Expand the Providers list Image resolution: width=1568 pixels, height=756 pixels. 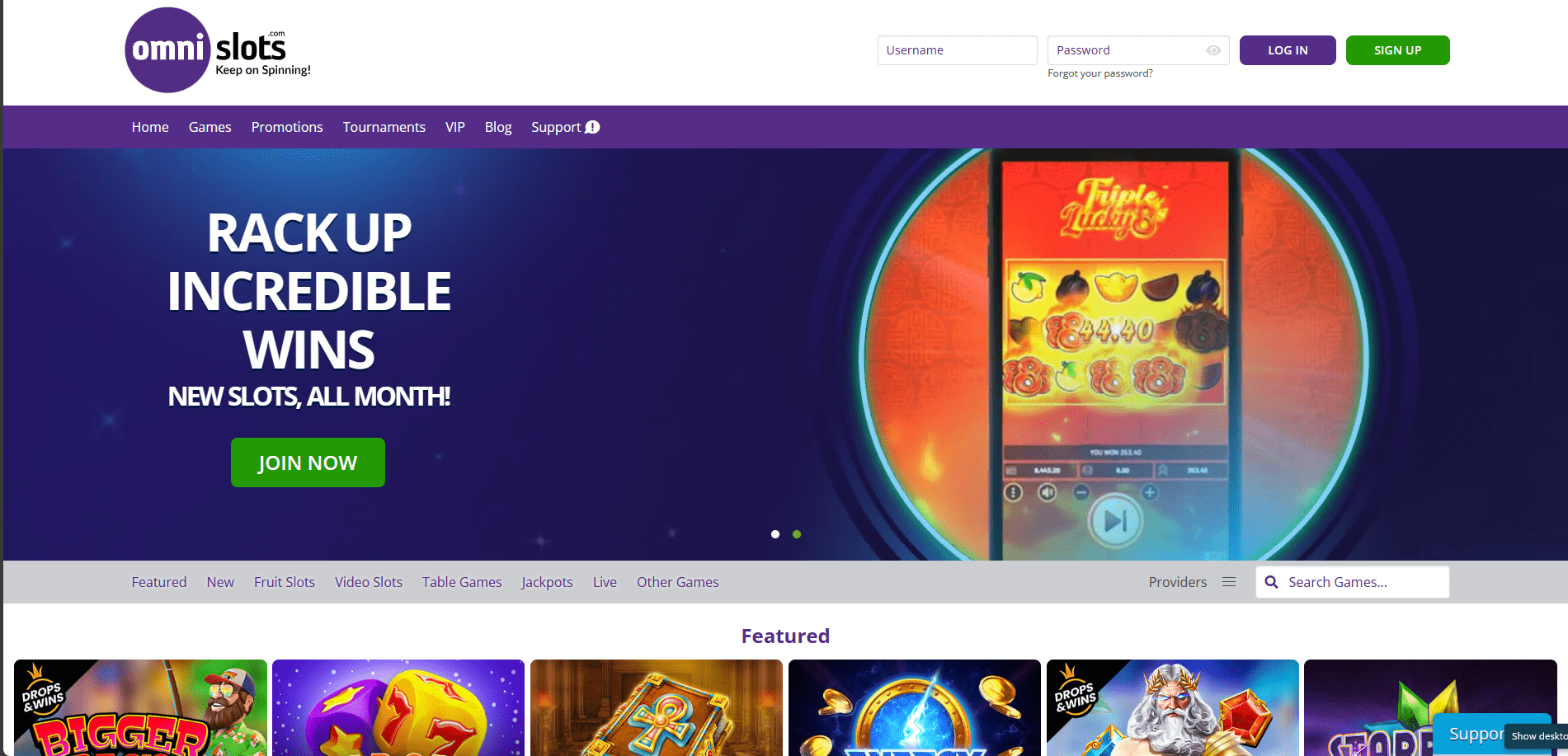(x=1178, y=582)
